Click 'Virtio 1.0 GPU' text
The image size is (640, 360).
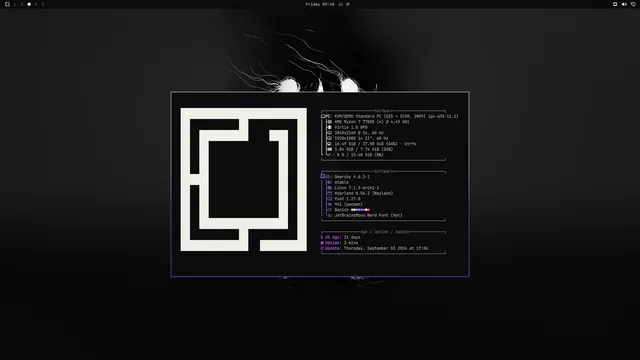[351, 127]
